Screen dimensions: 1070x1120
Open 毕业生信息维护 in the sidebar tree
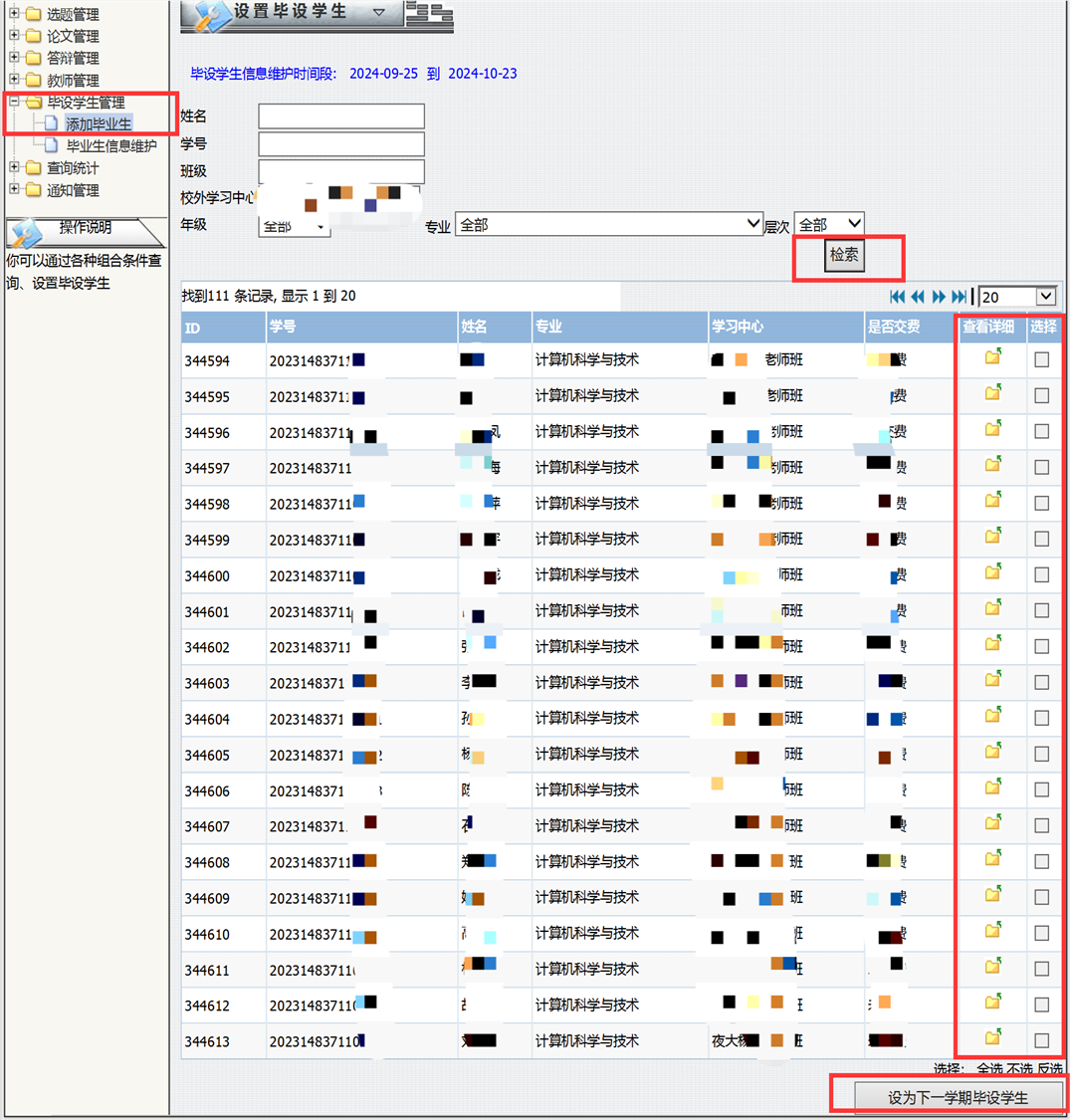pos(110,146)
